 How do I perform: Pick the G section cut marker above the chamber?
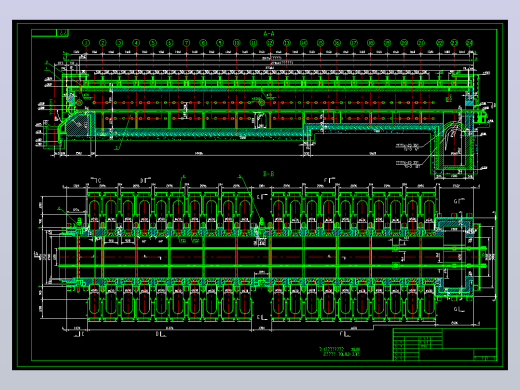pyautogui.click(x=459, y=201)
